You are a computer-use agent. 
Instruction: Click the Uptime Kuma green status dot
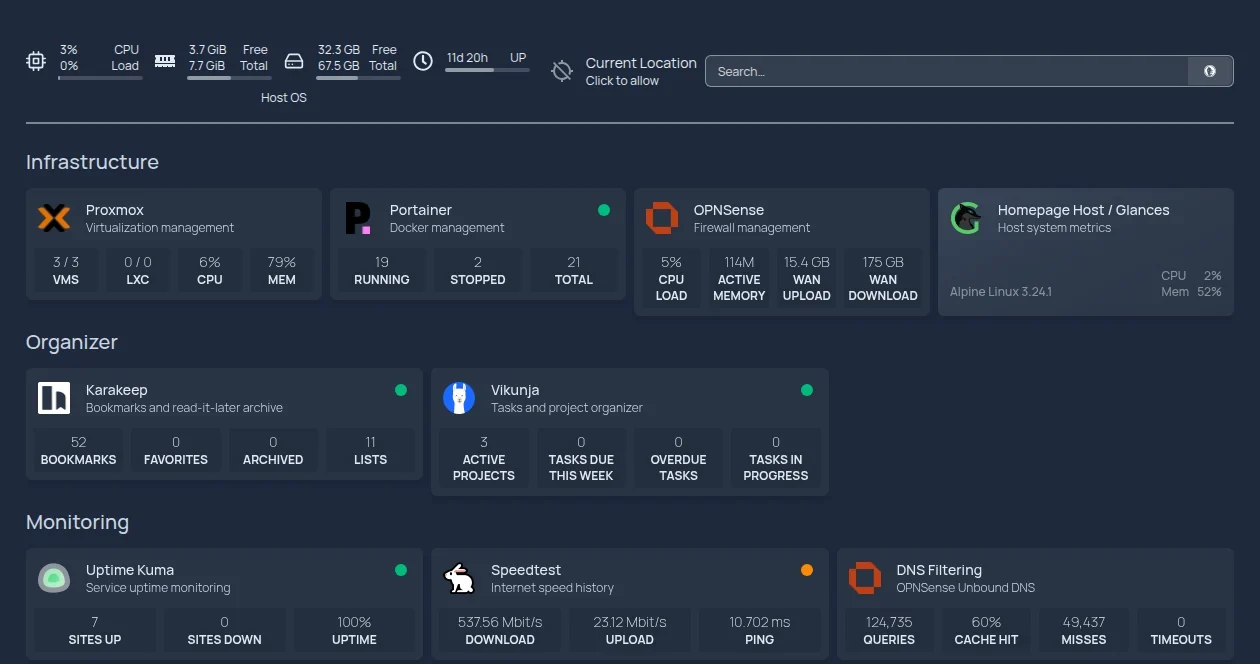pyautogui.click(x=401, y=570)
